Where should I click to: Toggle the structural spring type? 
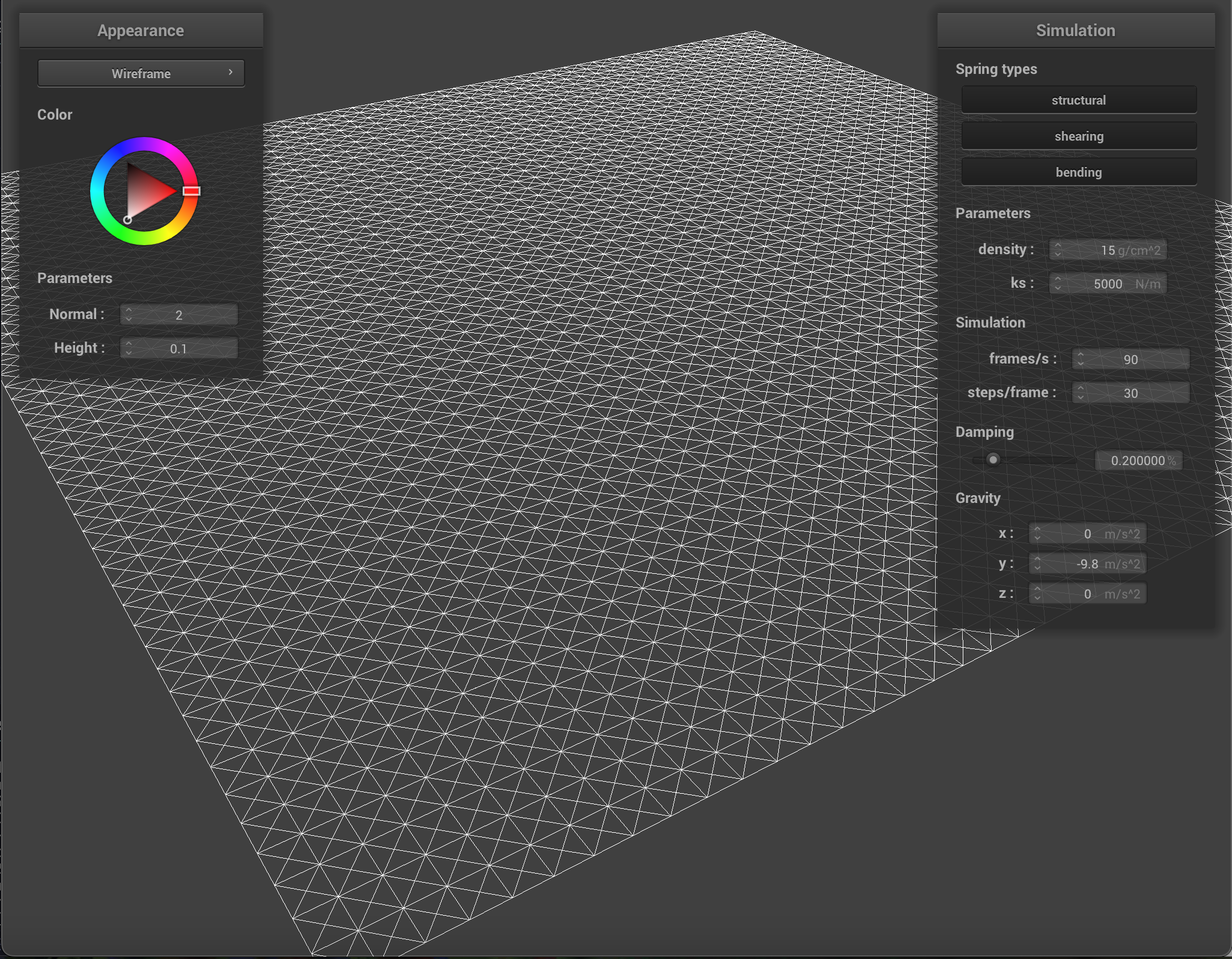pyautogui.click(x=1079, y=100)
